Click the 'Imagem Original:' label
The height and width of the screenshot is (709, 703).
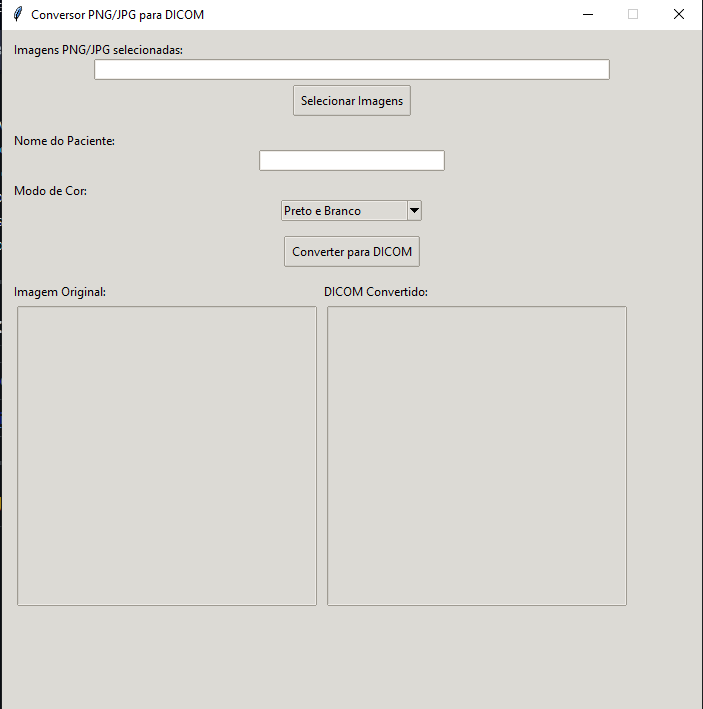(60, 292)
